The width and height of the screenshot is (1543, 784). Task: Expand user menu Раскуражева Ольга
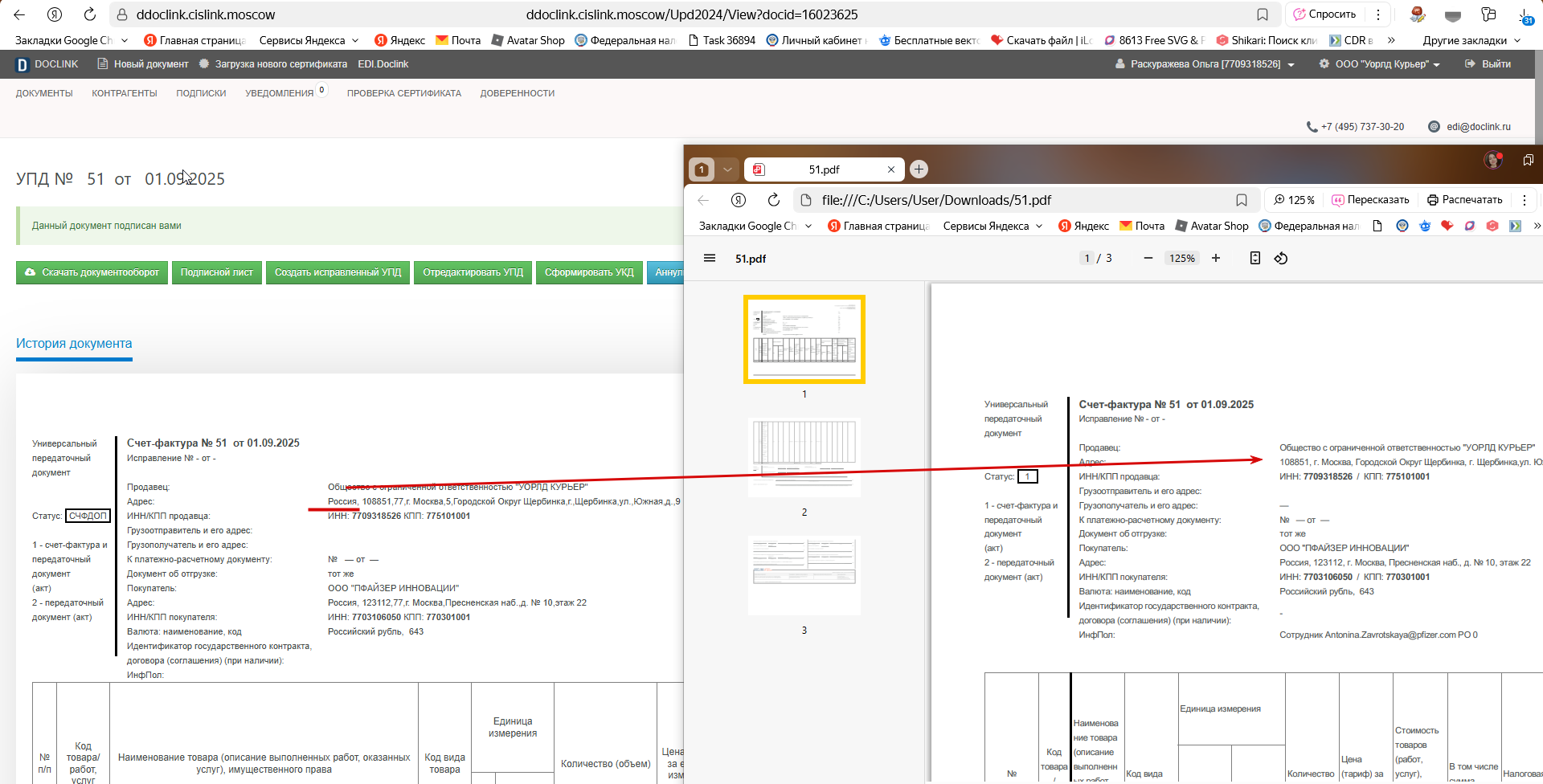coord(1205,64)
